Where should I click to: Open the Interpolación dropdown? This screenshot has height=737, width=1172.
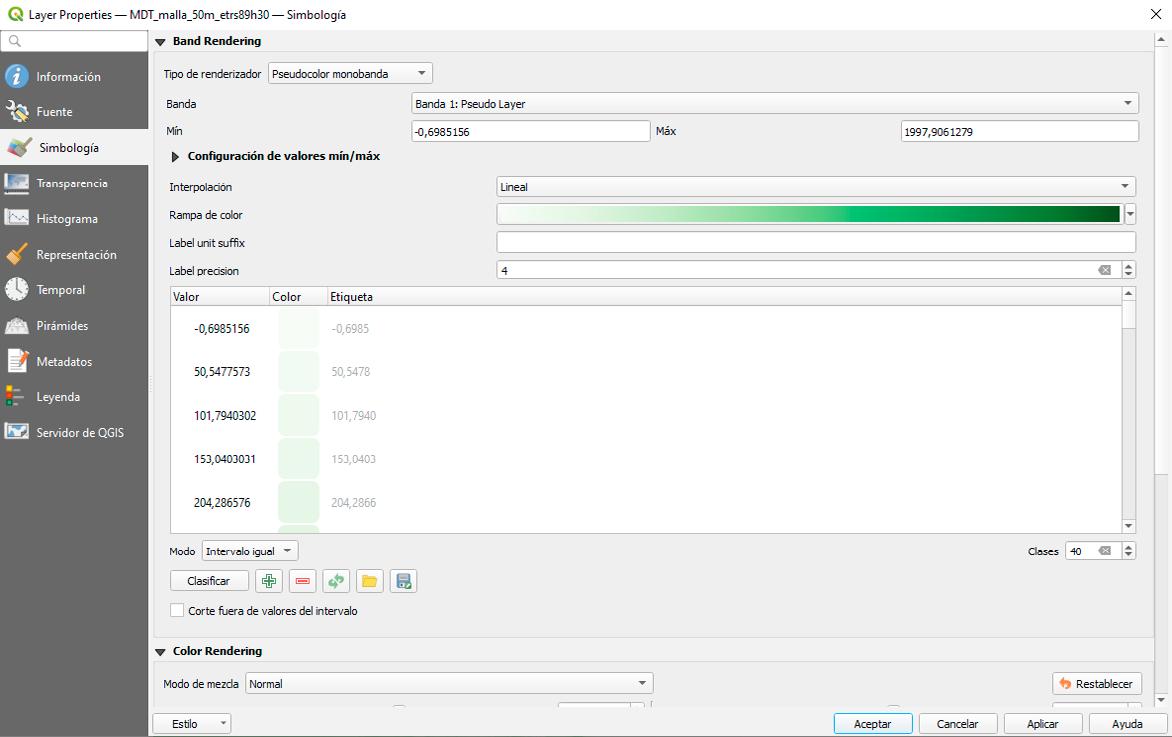tap(816, 186)
